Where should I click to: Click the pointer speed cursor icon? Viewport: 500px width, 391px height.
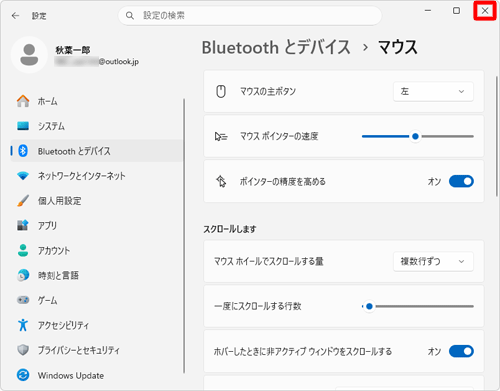(221, 136)
